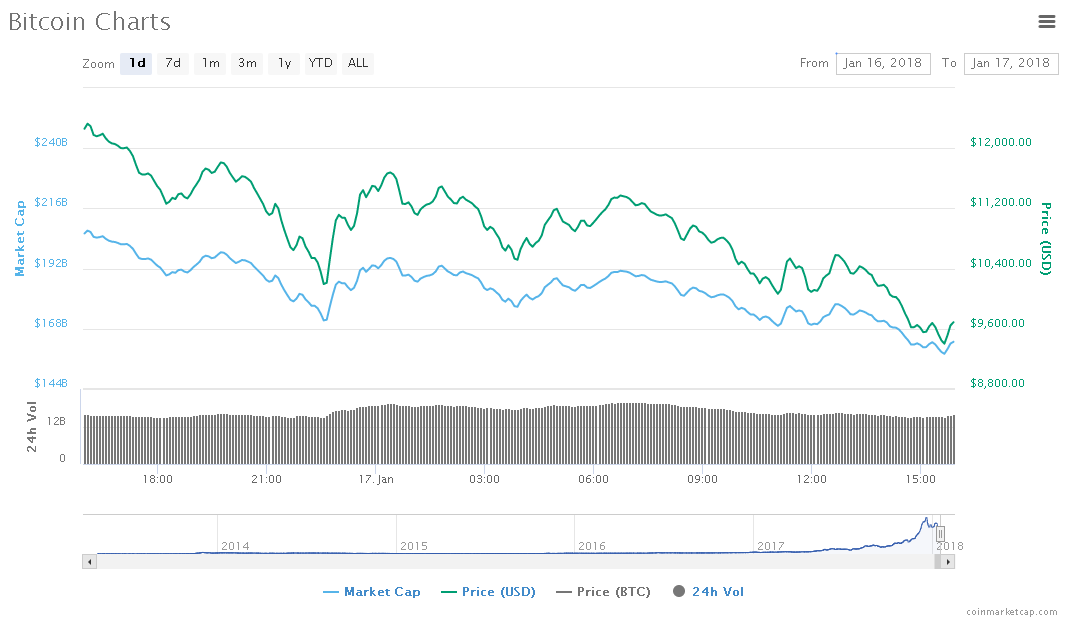Select the 3m zoom range

(x=247, y=63)
